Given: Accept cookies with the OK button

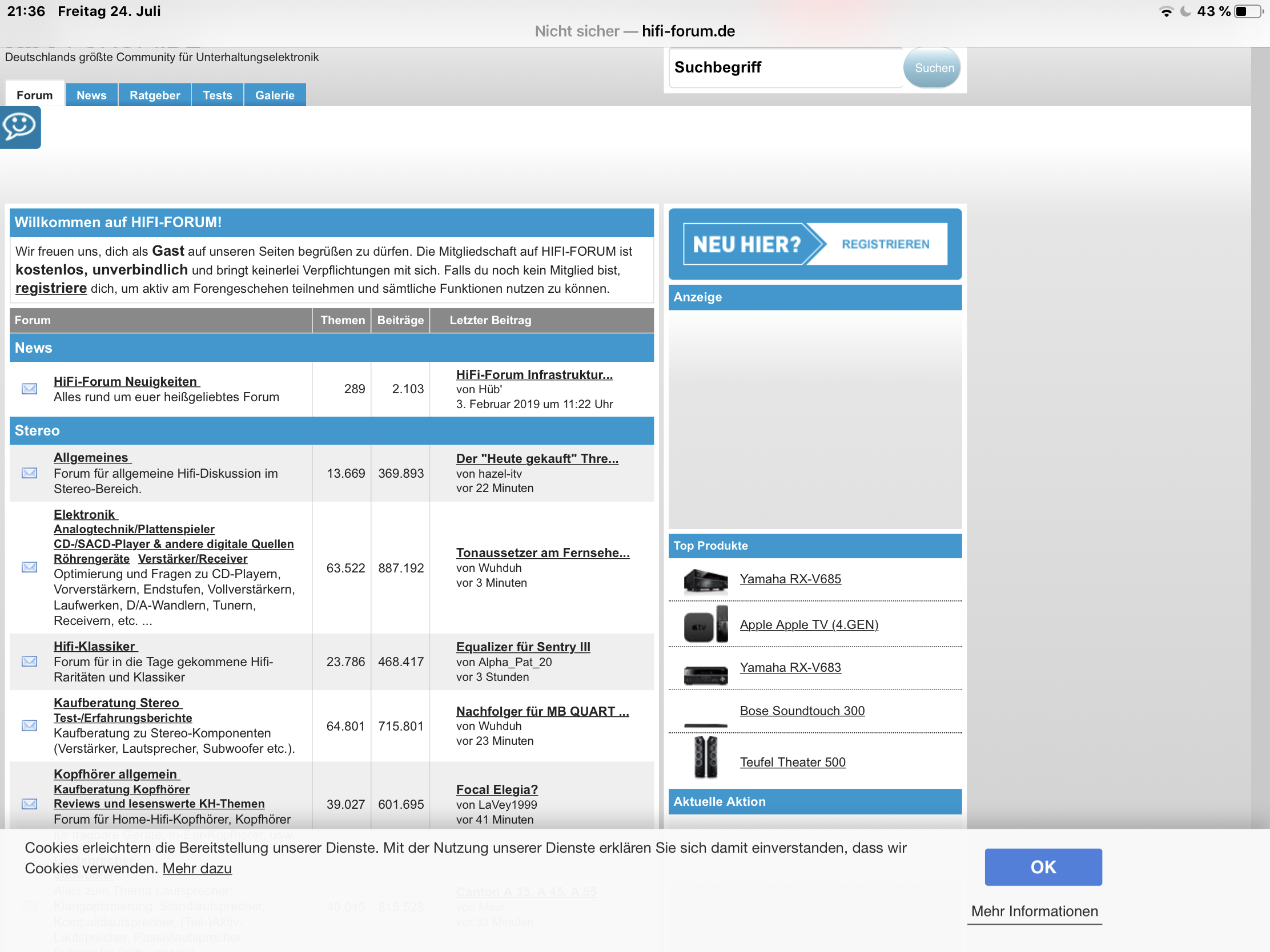Looking at the screenshot, I should [1043, 866].
